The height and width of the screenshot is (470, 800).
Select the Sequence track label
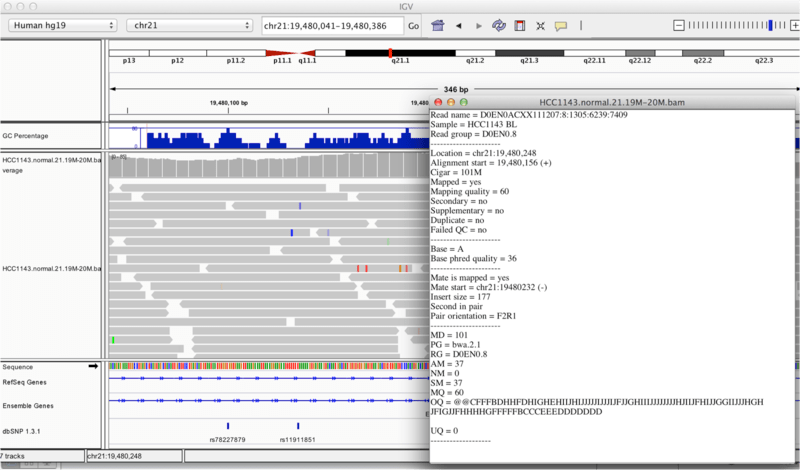pos(17,367)
